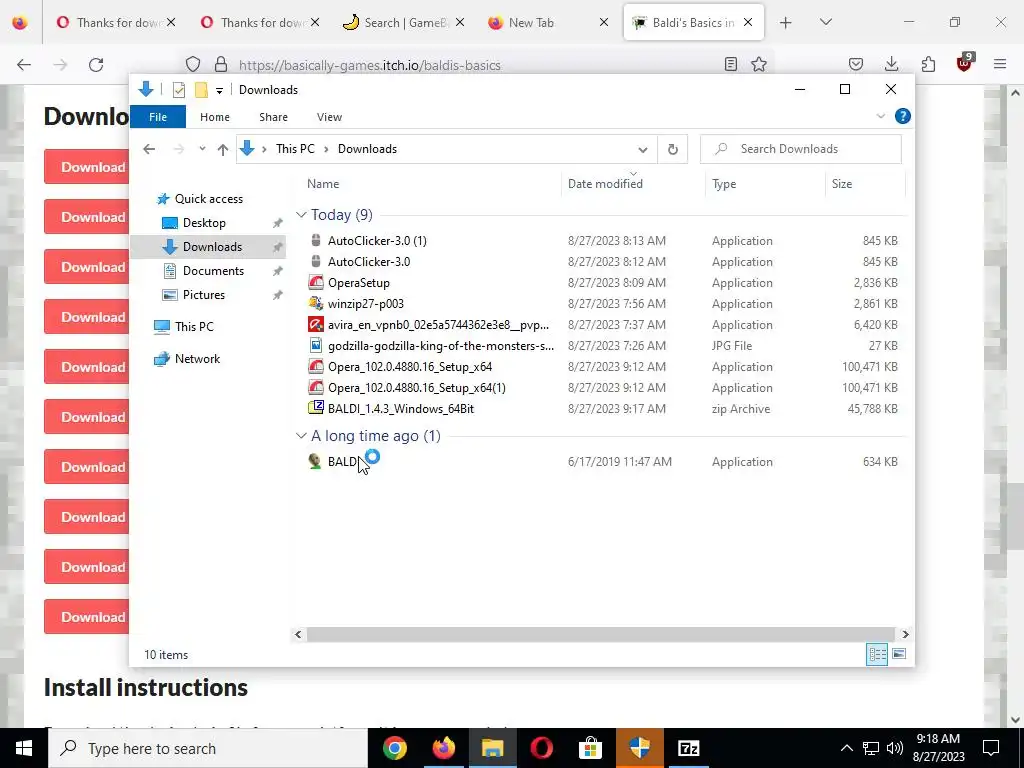Go up one folder level in Explorer
Image resolution: width=1024 pixels, height=768 pixels.
coord(223,149)
